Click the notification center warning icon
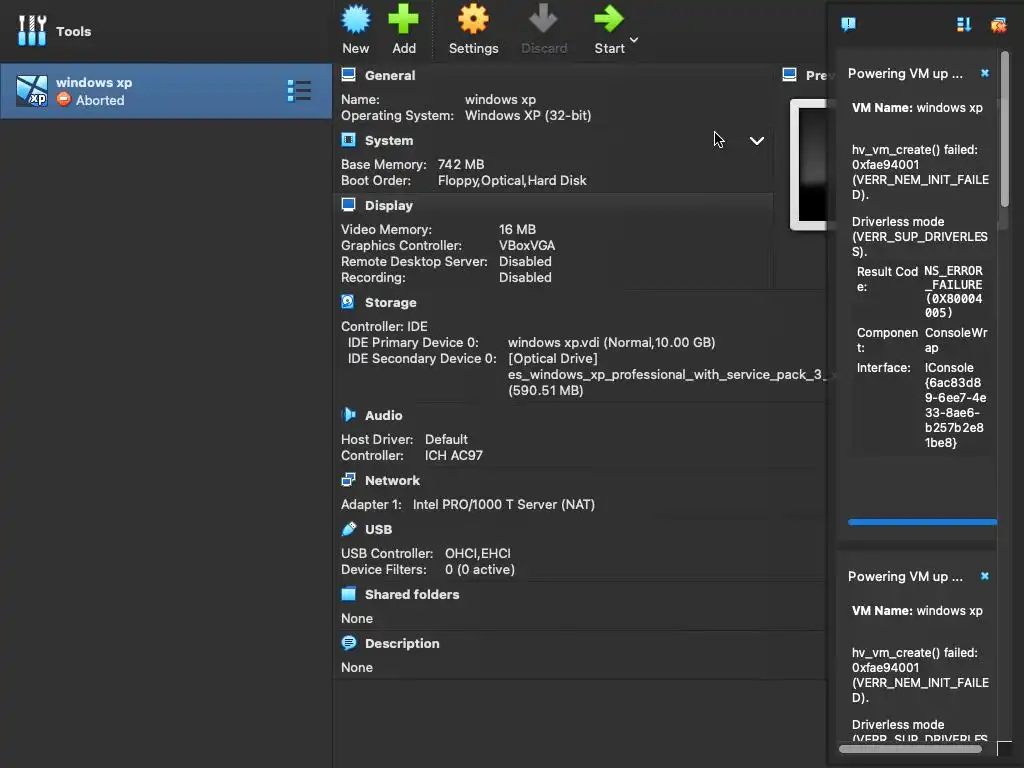The image size is (1024, 768). tap(848, 25)
